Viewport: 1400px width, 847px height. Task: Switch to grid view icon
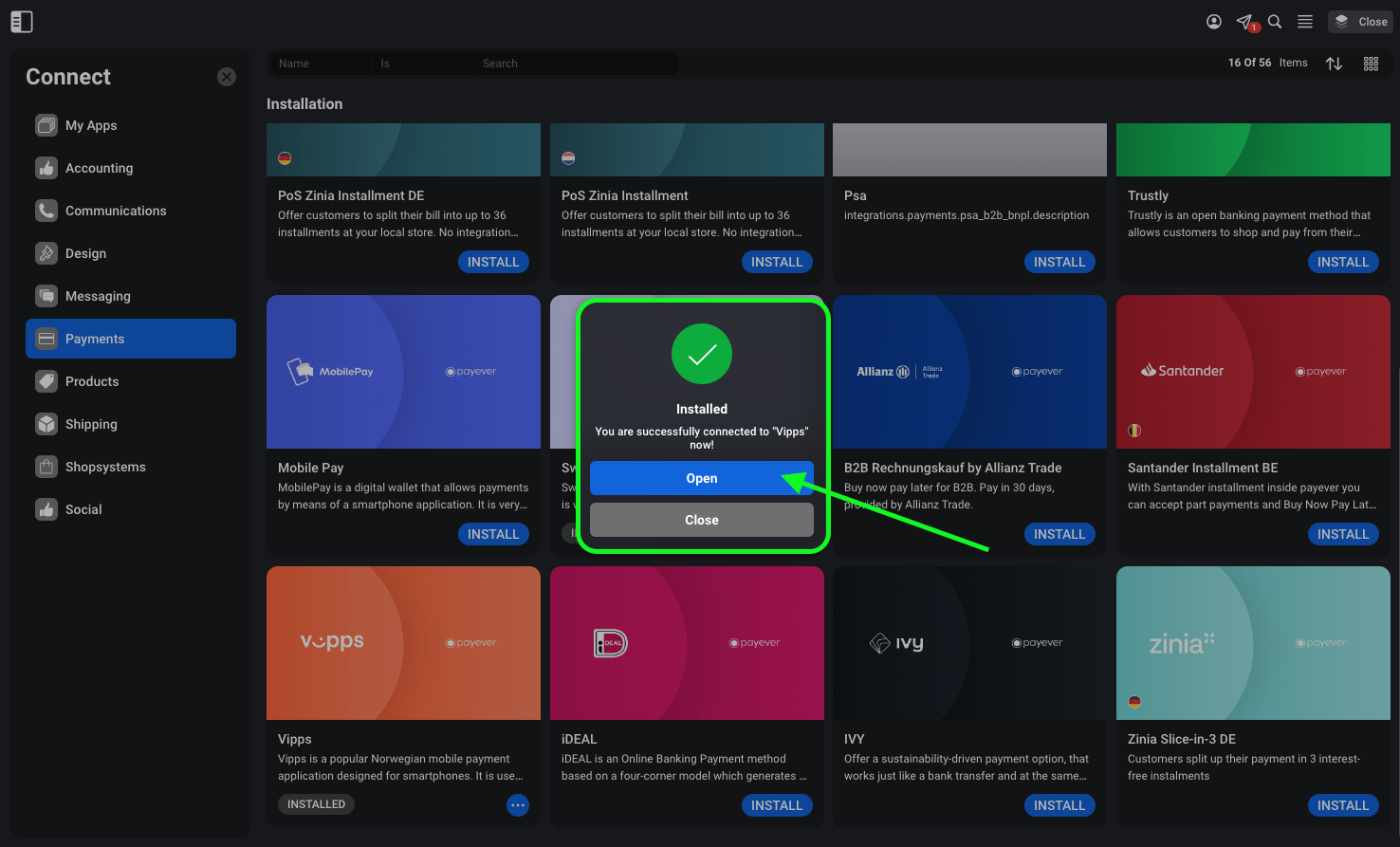point(1371,64)
